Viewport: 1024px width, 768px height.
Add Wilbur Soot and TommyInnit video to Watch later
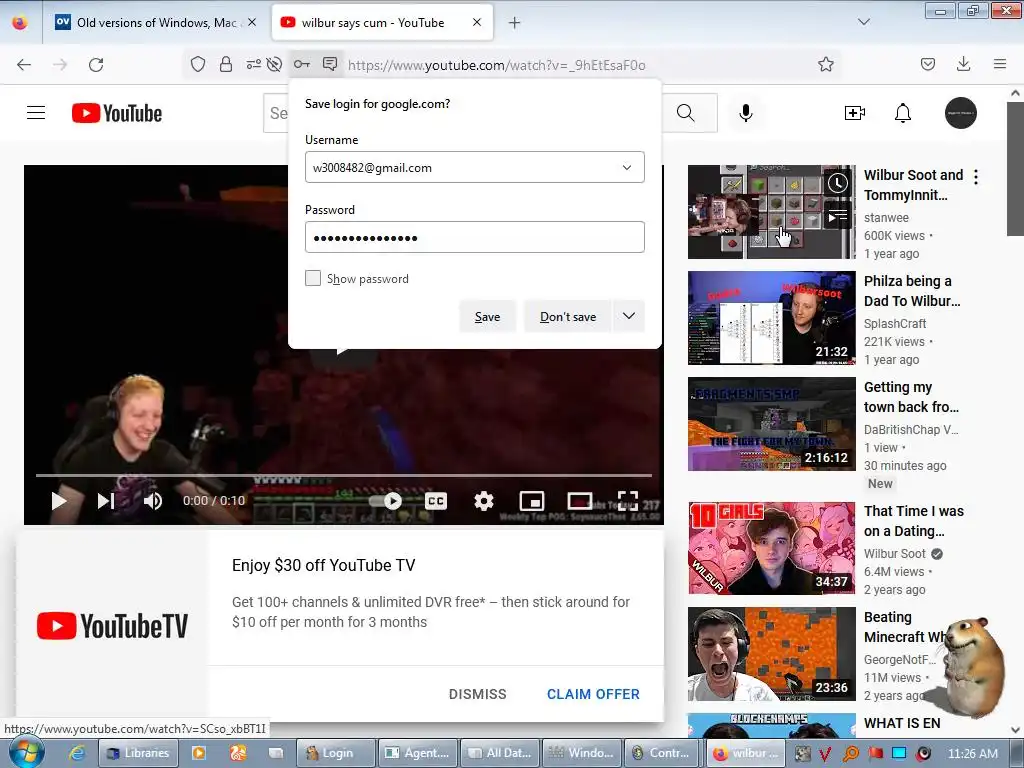coord(837,183)
